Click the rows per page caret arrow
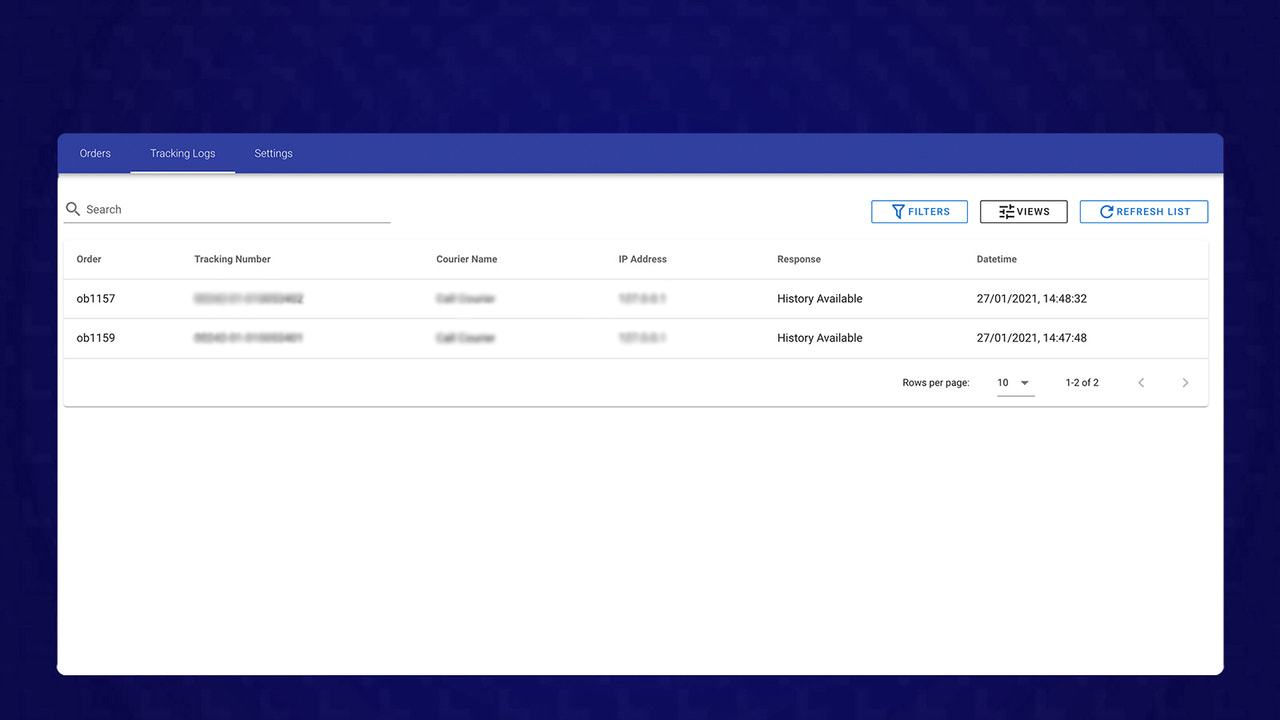The height and width of the screenshot is (720, 1280). [x=1026, y=382]
